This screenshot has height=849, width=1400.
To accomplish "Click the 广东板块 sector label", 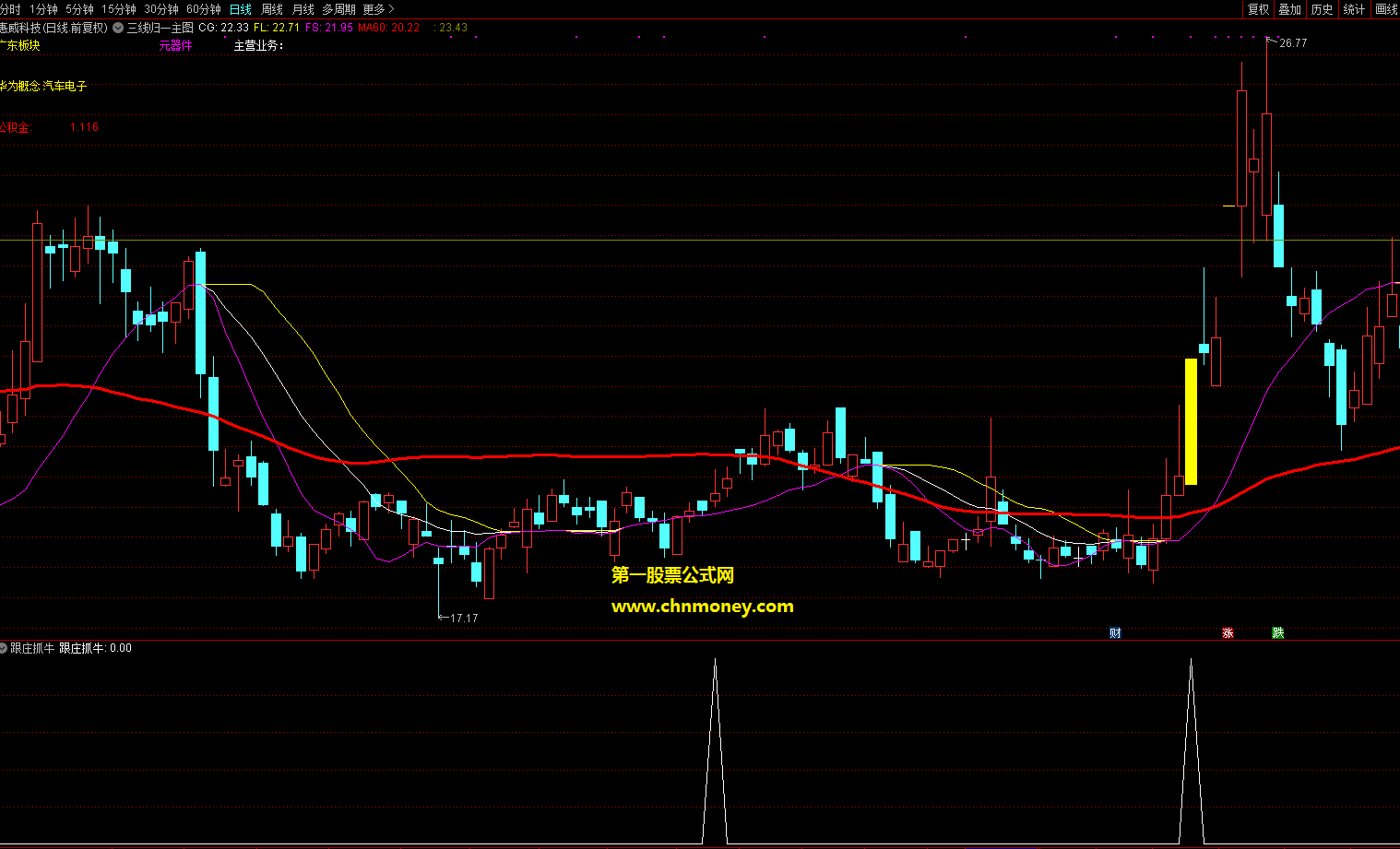I will pos(19,45).
